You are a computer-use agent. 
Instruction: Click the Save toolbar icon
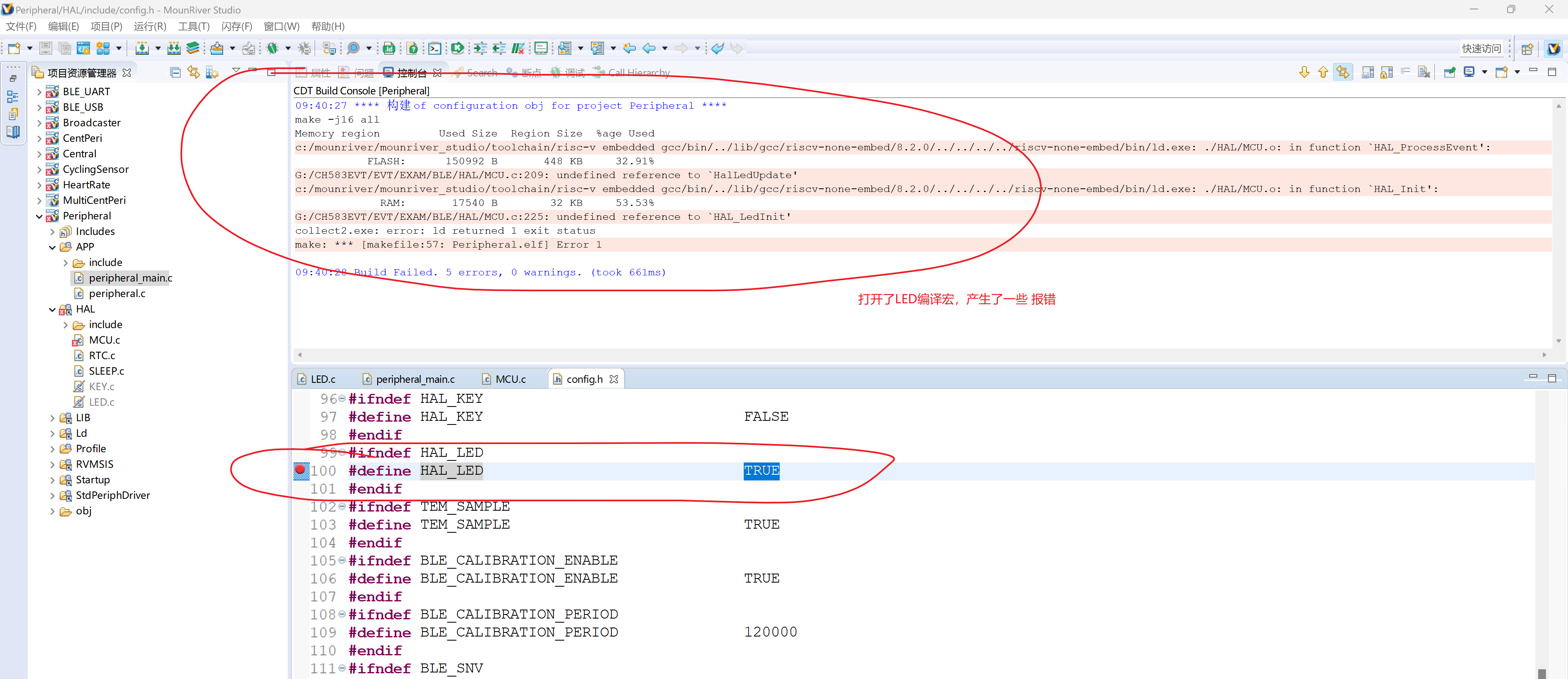point(45,48)
